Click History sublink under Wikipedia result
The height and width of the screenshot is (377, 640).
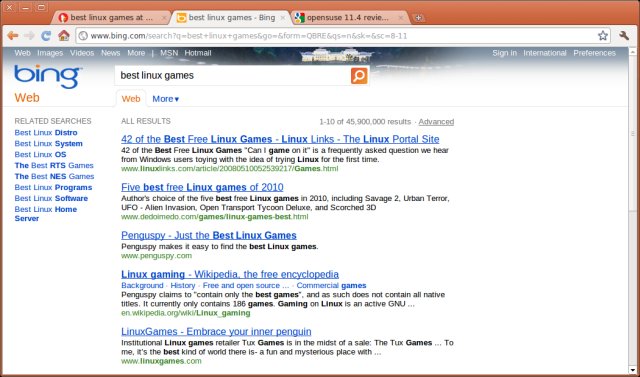coord(183,286)
